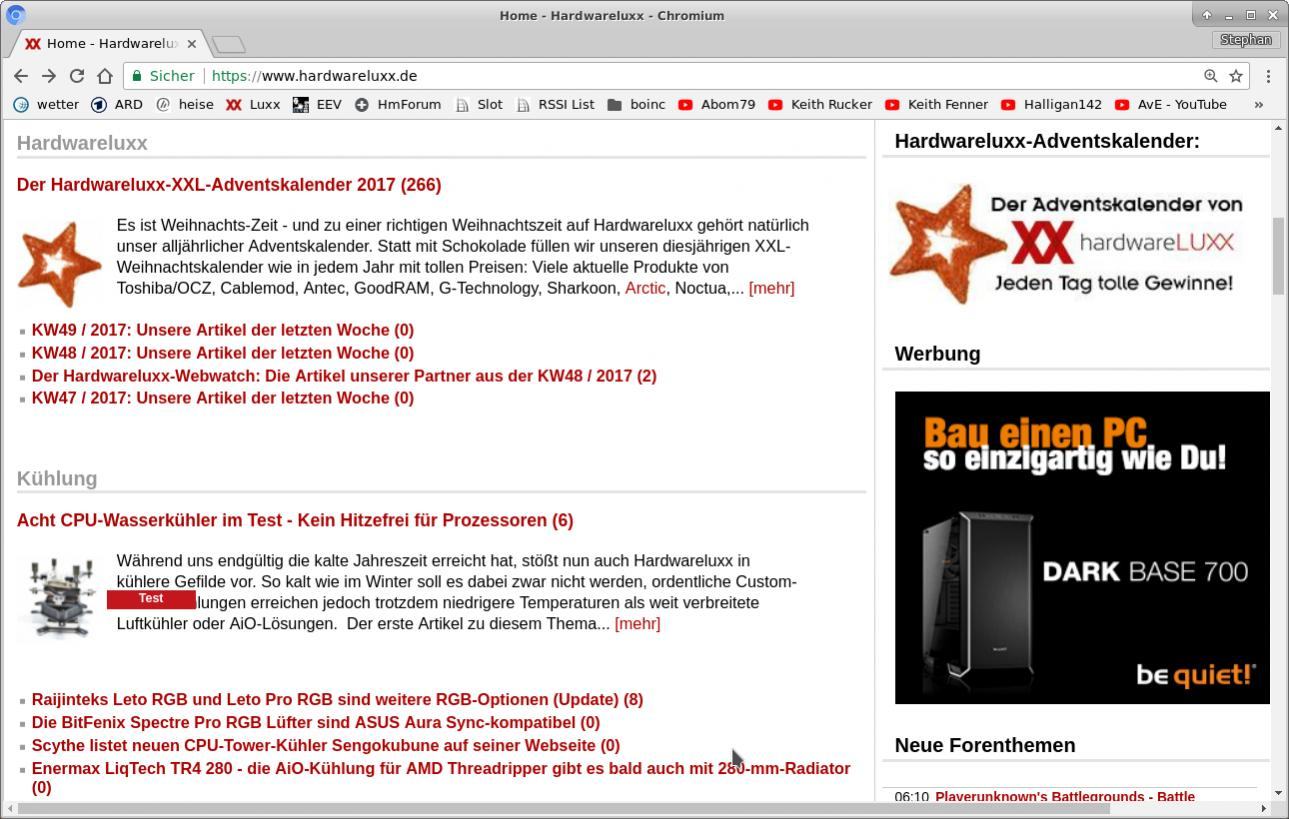Screen dimensions: 1289x819
Task: Reload the Hardwareluxx page
Action: (77, 76)
